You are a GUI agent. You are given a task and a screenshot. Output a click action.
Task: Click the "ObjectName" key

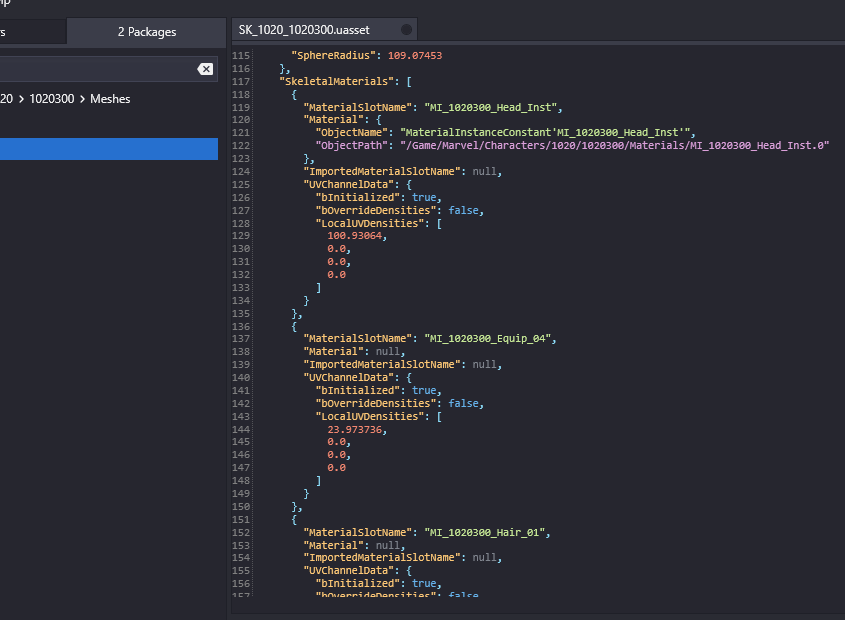coord(352,133)
